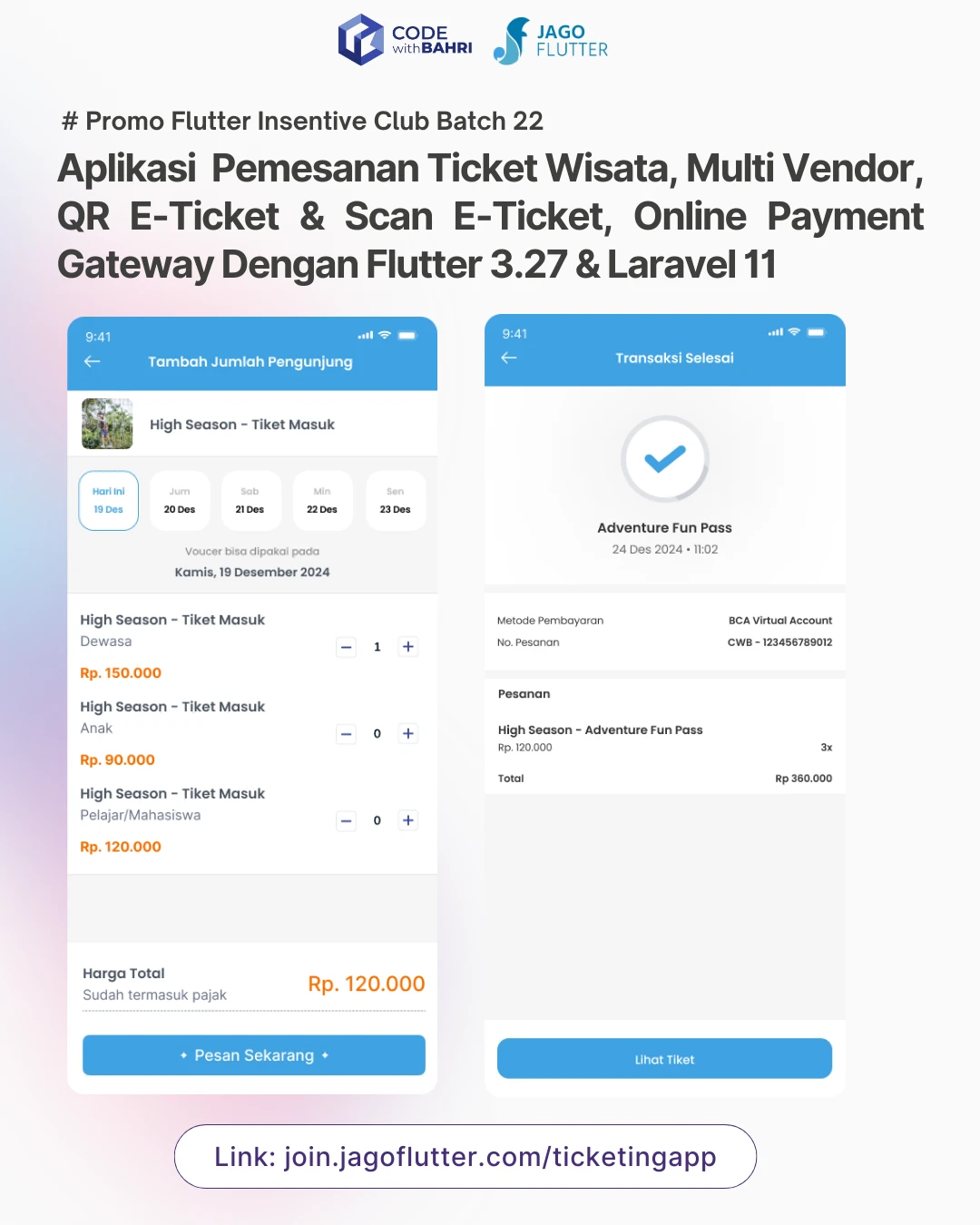This screenshot has width=980, height=1225.
Task: Choose the Jum 20 Des date chip
Action: (x=180, y=500)
